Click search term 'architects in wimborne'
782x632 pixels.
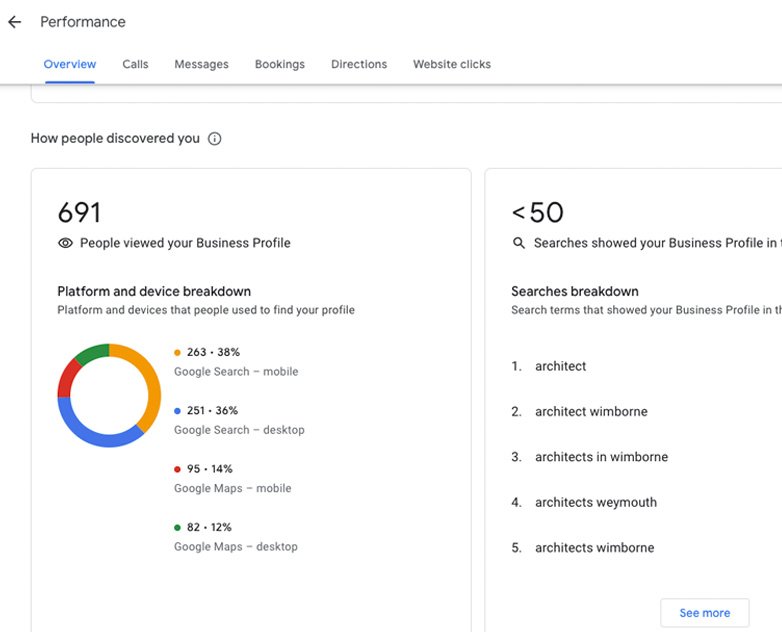pos(601,457)
